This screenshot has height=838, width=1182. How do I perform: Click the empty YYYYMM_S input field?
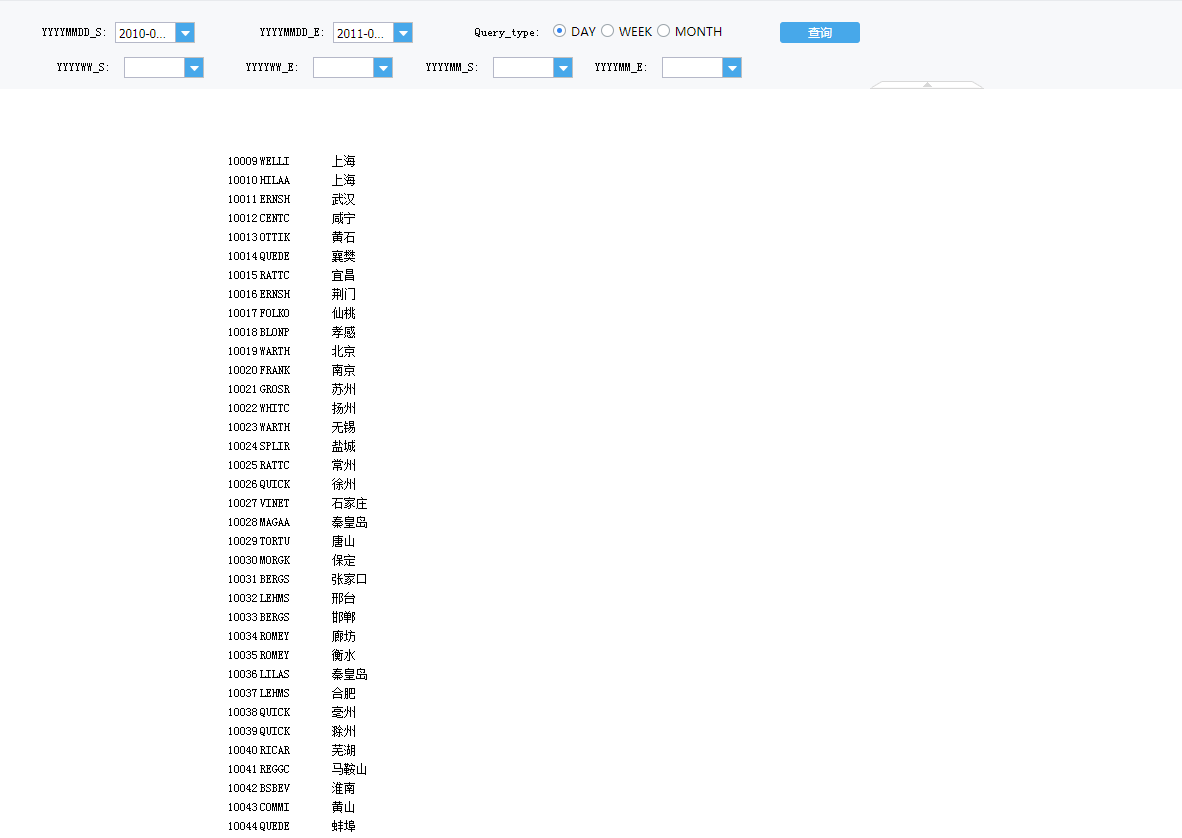click(x=523, y=68)
